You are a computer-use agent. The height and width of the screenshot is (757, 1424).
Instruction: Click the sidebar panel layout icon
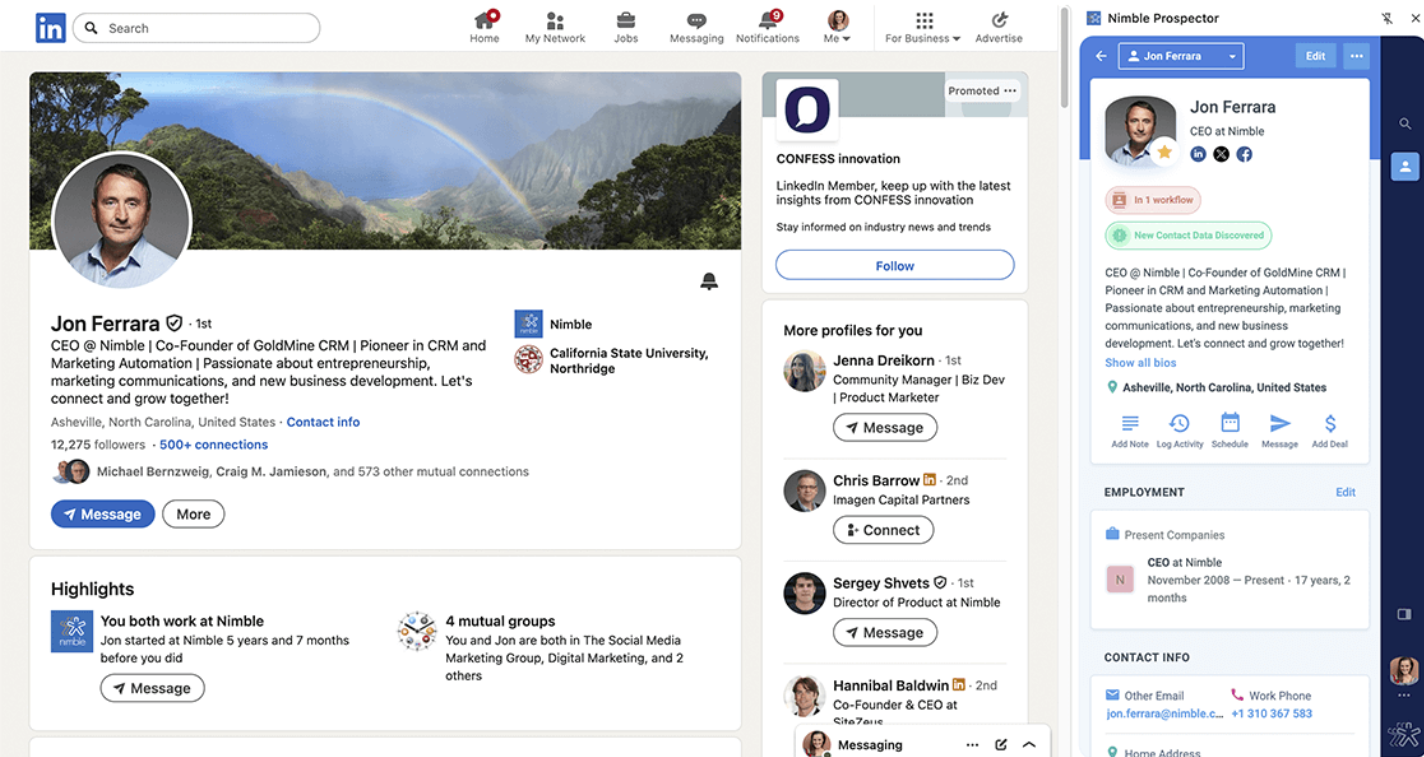click(1404, 613)
